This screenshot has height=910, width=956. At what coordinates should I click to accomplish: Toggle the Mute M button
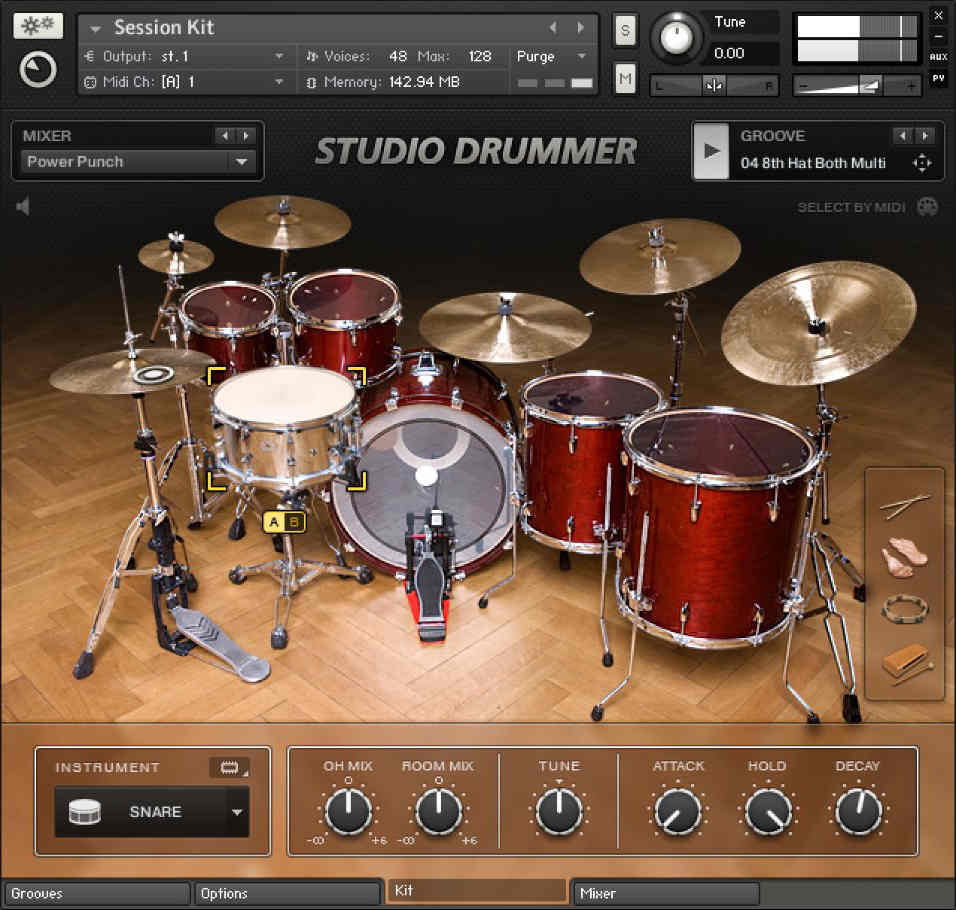[x=625, y=77]
